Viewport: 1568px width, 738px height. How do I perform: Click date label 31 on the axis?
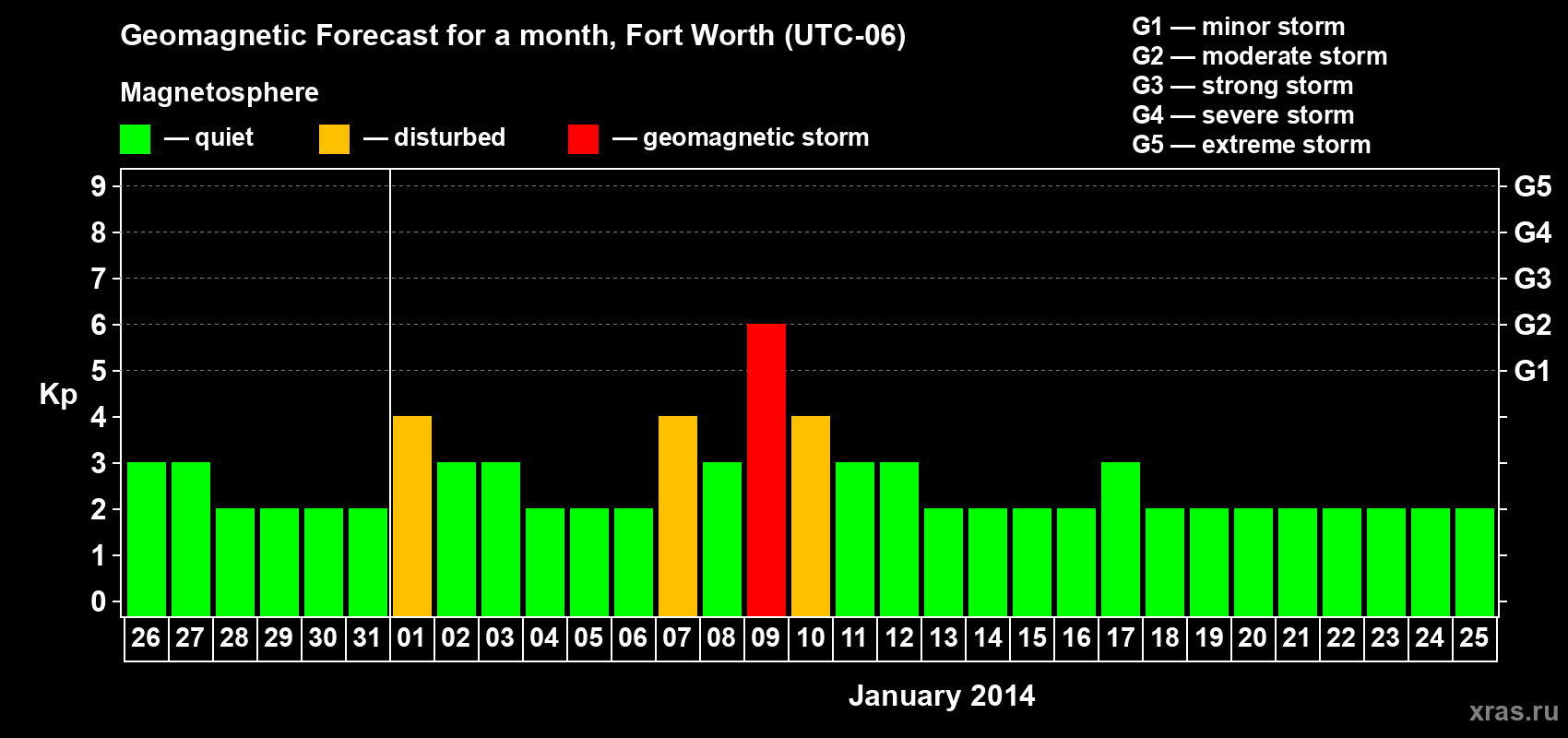[367, 637]
